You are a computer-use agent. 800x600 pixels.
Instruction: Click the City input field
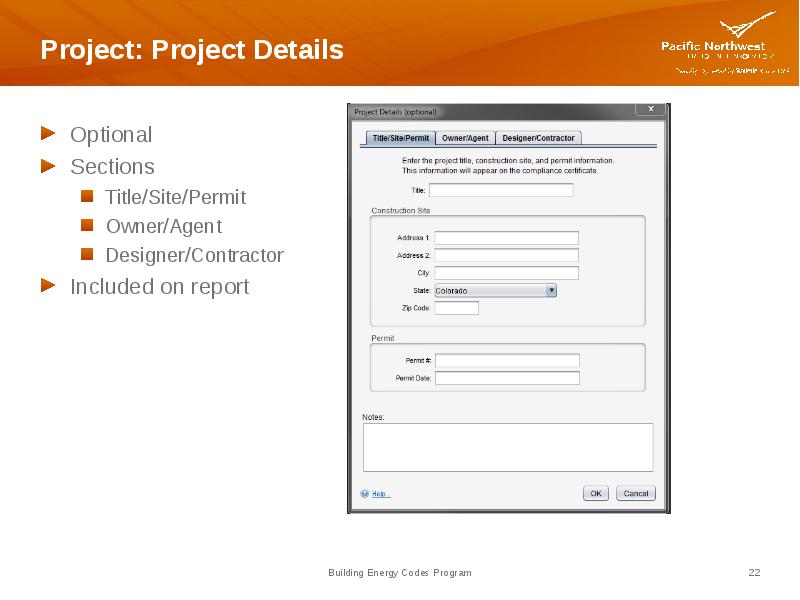pyautogui.click(x=507, y=273)
